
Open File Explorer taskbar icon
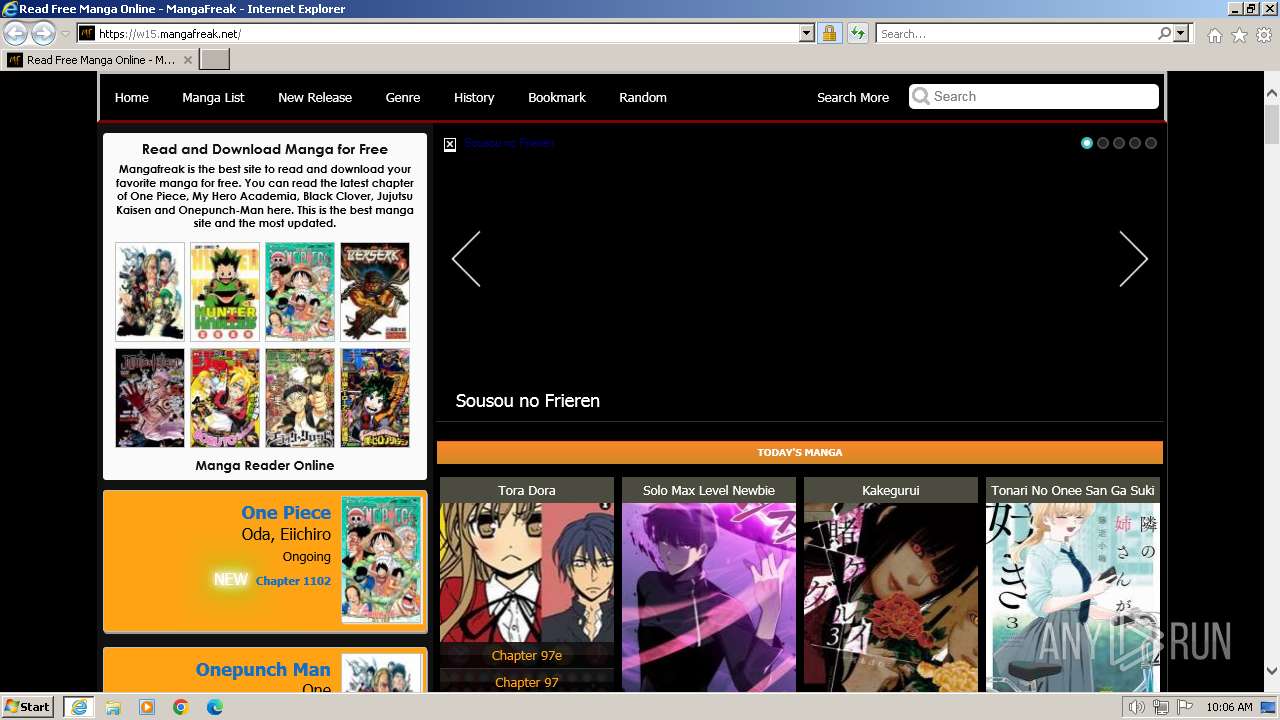point(113,707)
